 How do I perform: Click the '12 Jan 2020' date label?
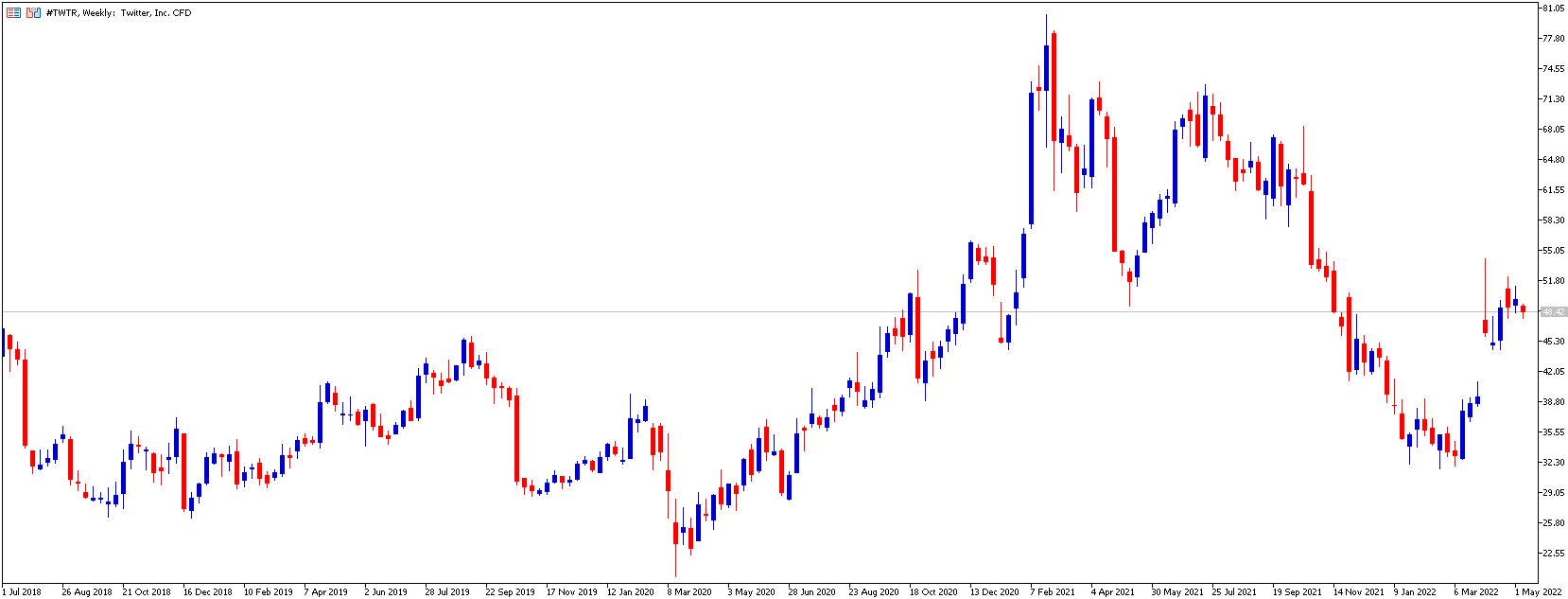point(631,592)
